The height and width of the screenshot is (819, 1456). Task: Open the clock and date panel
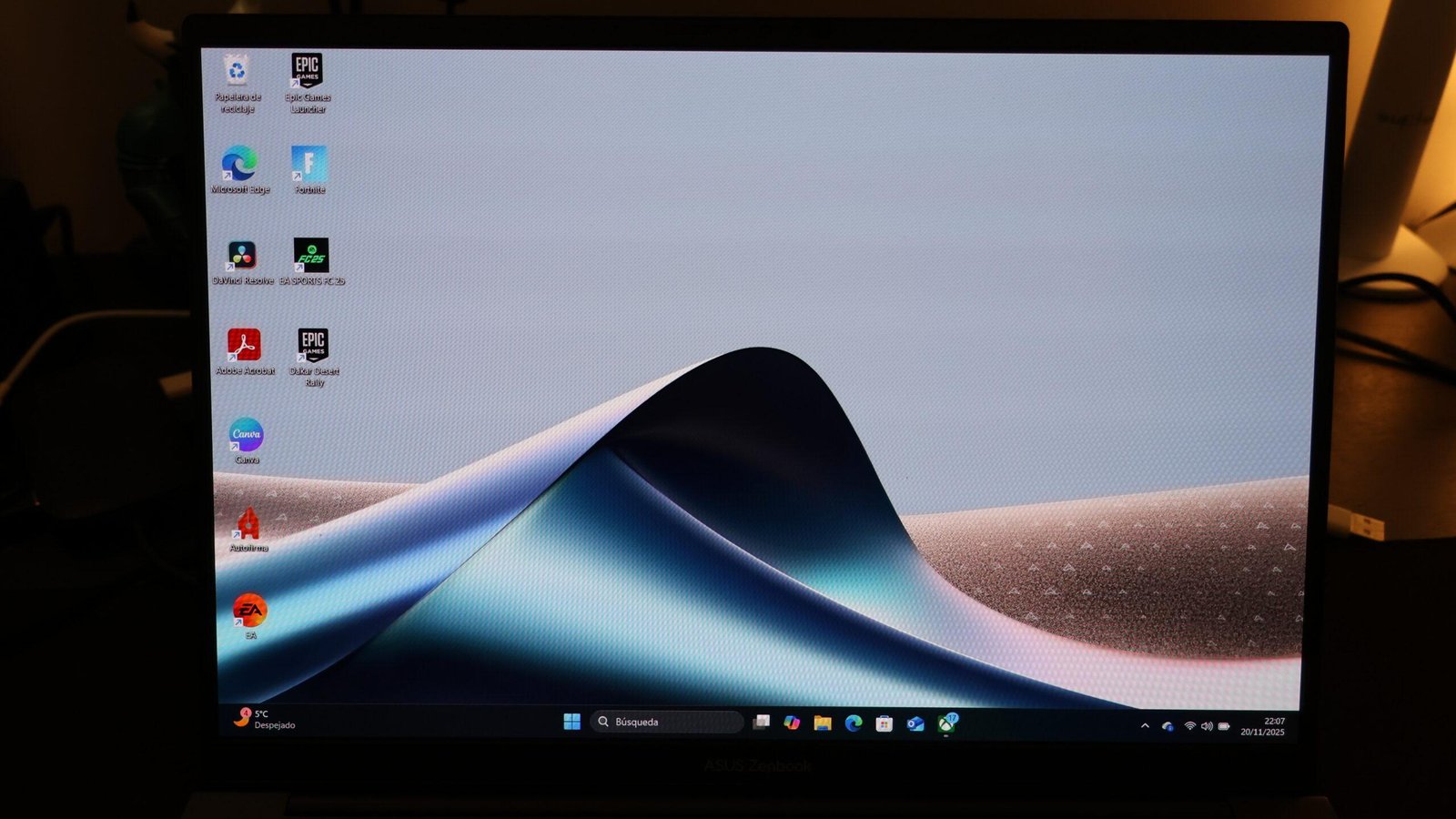click(1263, 726)
